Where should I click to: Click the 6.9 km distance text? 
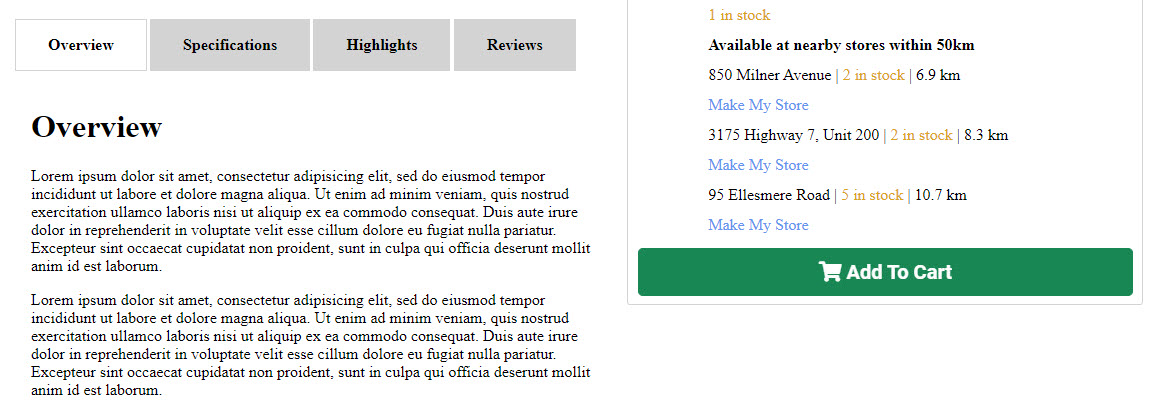(x=938, y=75)
